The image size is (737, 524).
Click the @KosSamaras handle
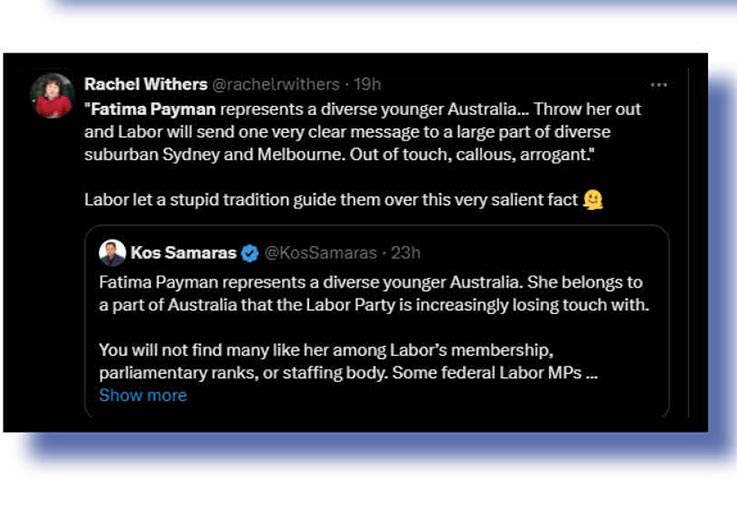point(321,253)
